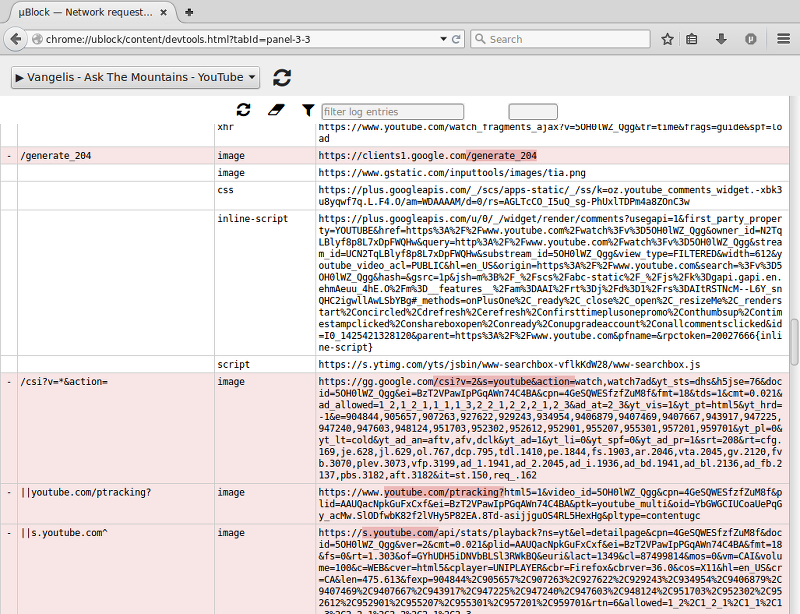800x614 pixels.
Task: Click the gstatic inputtools tia.png URL
Action: coord(452,173)
